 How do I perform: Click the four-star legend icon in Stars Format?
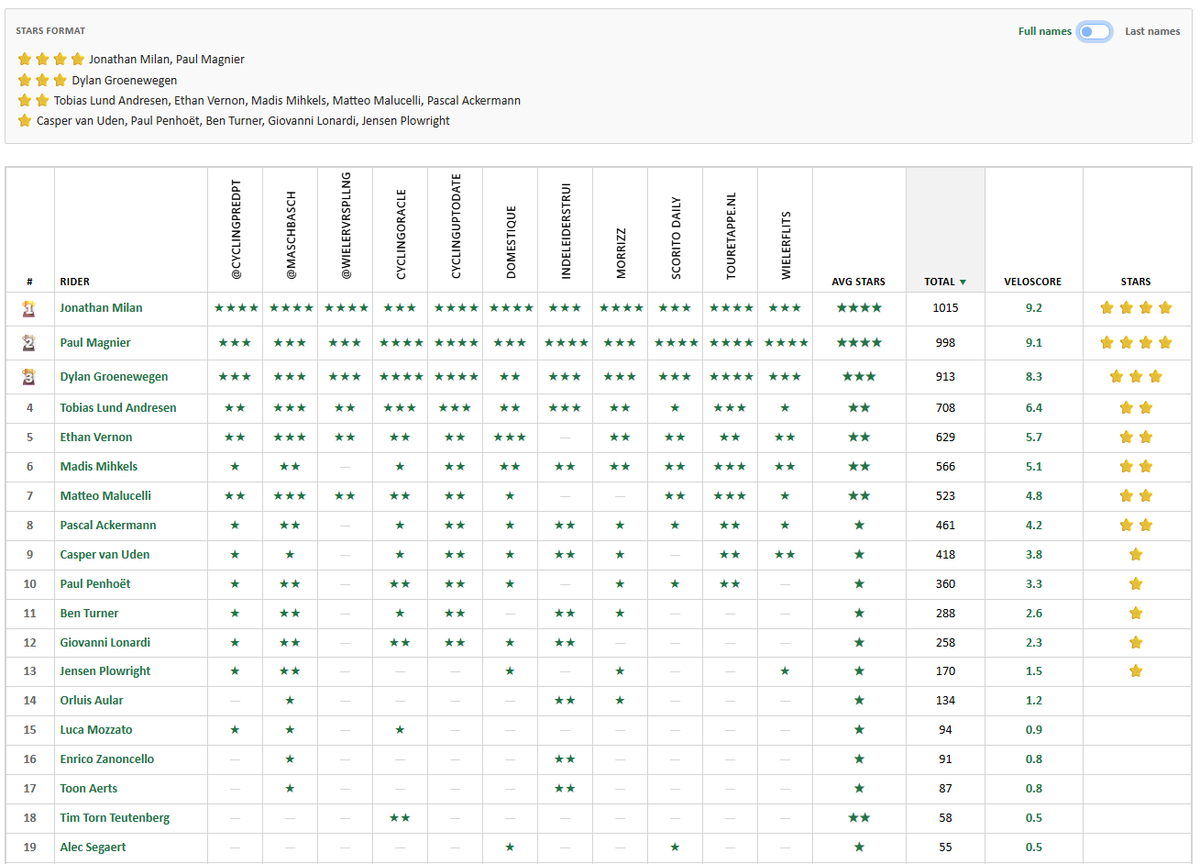(x=51, y=59)
